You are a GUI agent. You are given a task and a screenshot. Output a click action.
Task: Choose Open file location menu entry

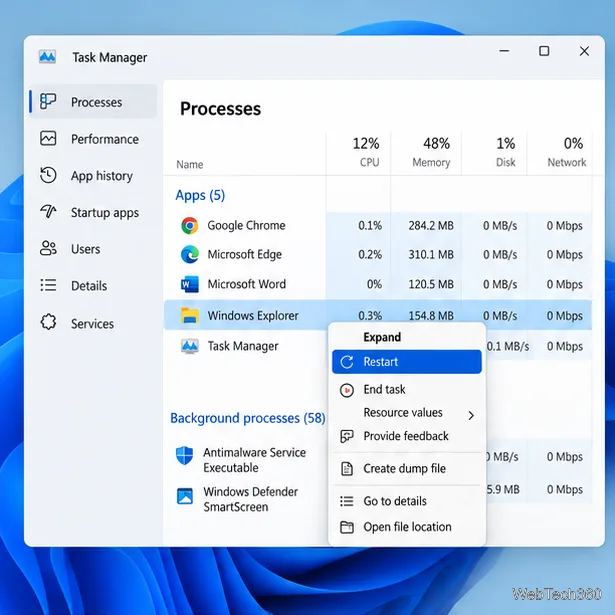click(x=407, y=527)
